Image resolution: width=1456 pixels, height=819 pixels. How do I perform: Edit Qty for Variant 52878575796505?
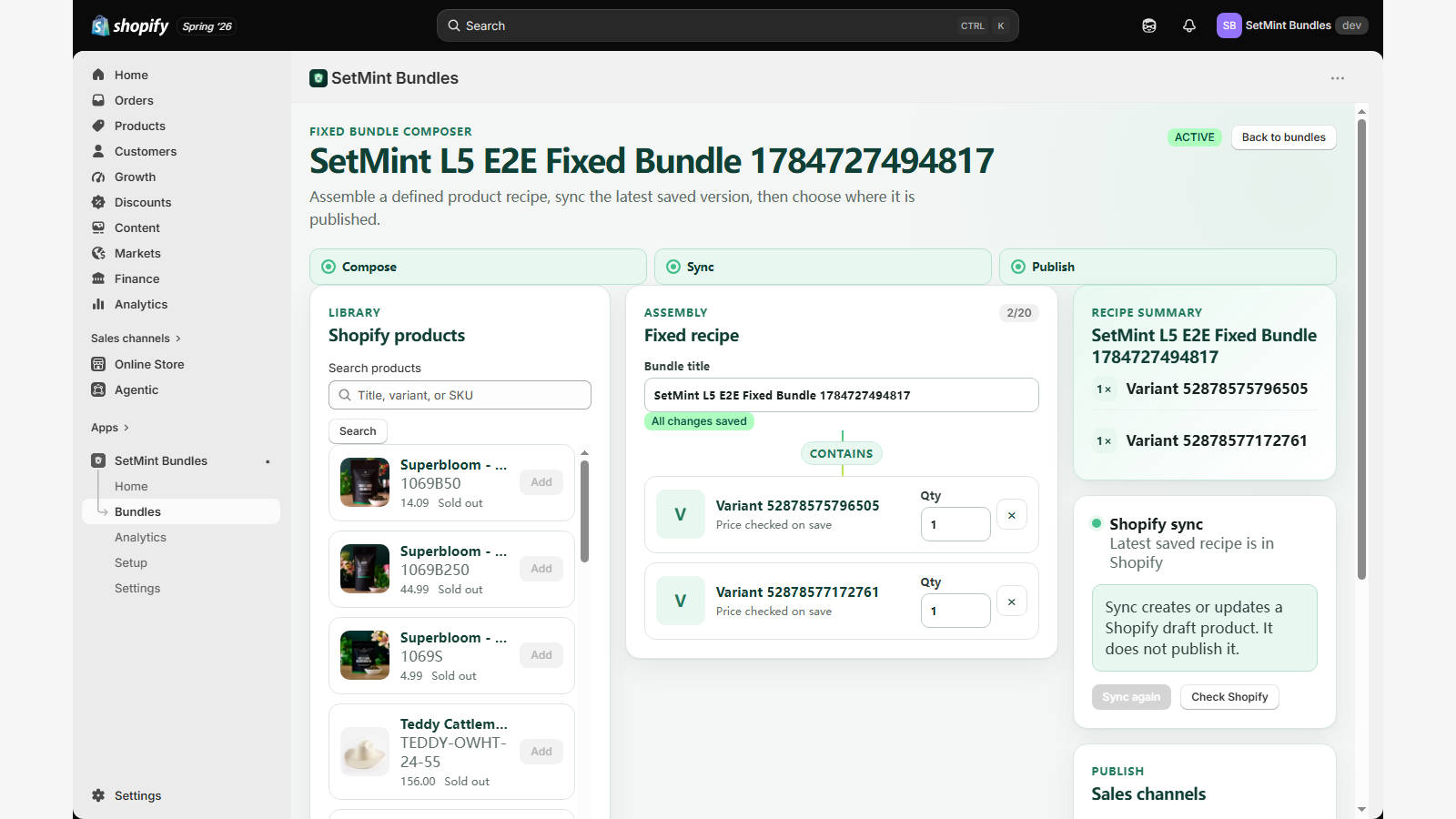[955, 524]
